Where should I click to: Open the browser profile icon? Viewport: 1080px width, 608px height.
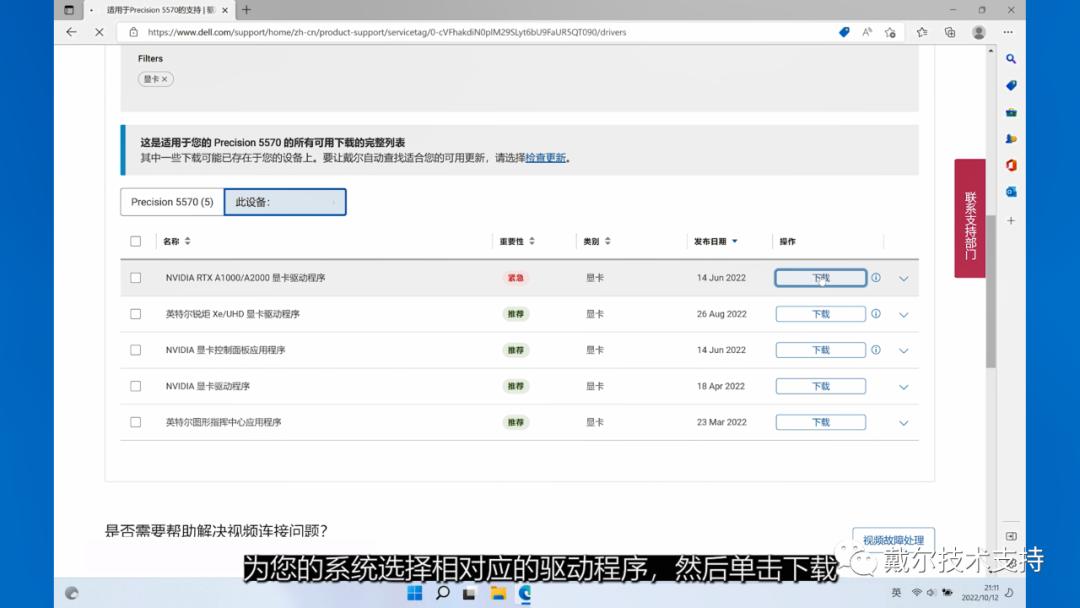[978, 32]
